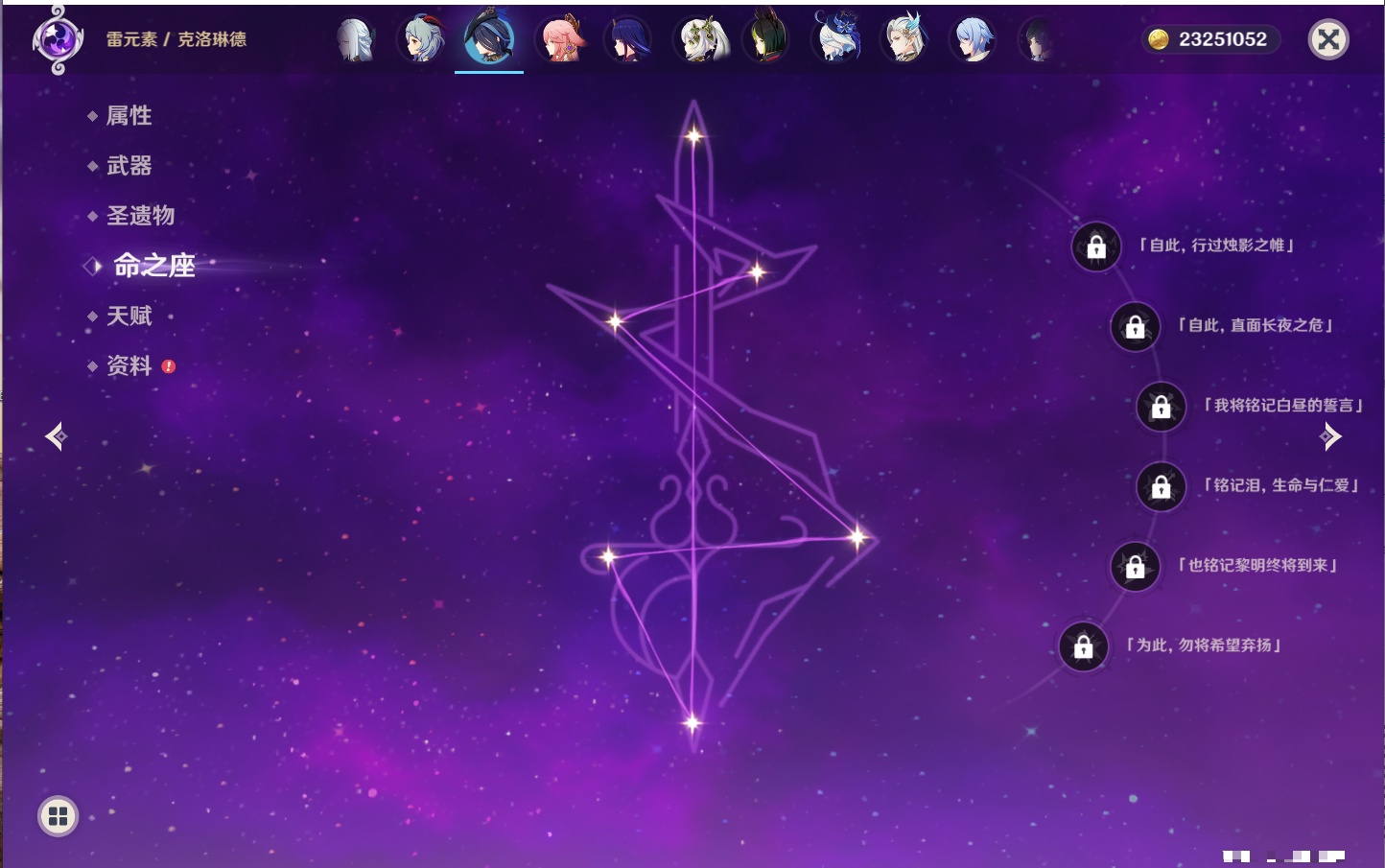Open the locked constellation beside 我将铭记白昼的誓言
Image resolution: width=1385 pixels, height=868 pixels.
click(x=1161, y=407)
